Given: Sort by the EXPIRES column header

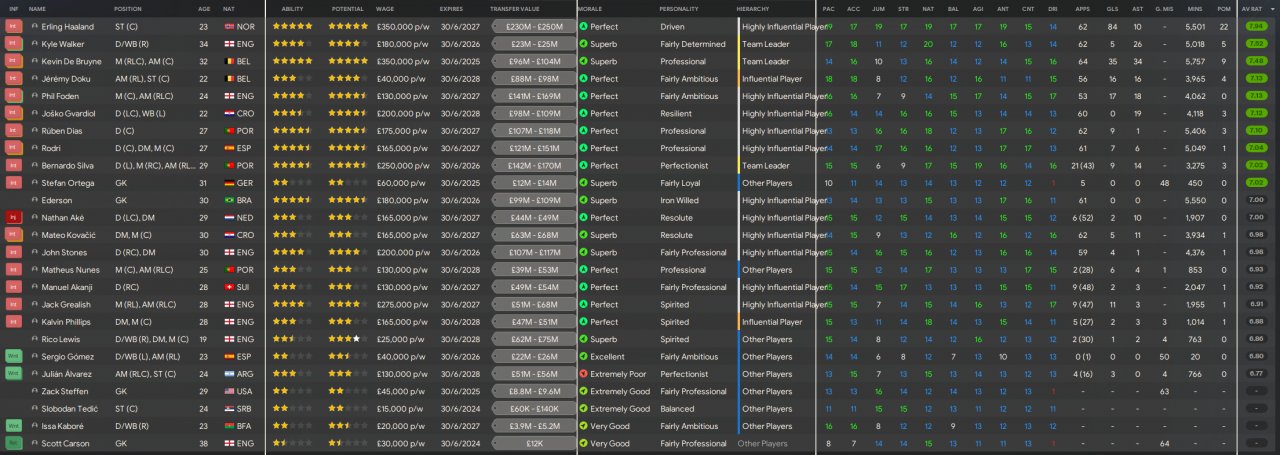Looking at the screenshot, I should coord(451,8).
